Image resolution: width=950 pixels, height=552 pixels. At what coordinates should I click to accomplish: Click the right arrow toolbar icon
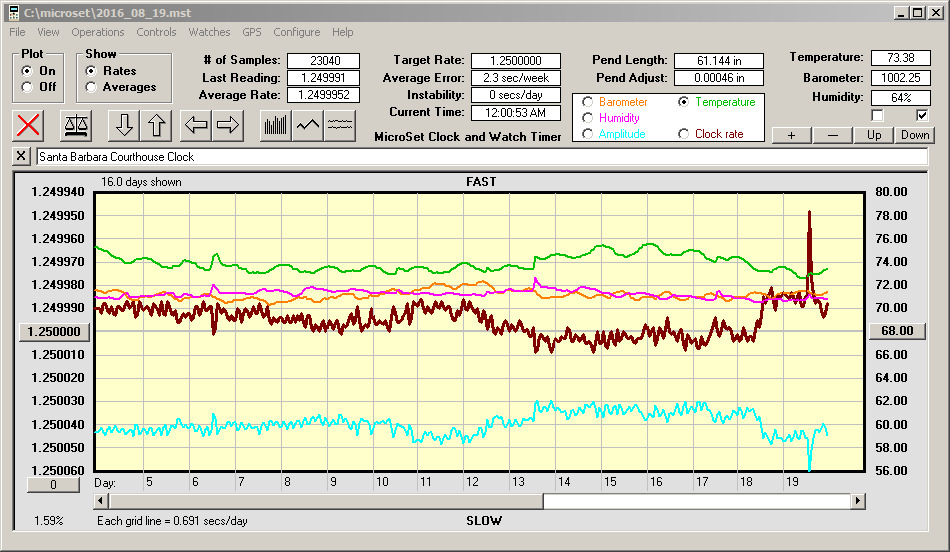point(228,125)
